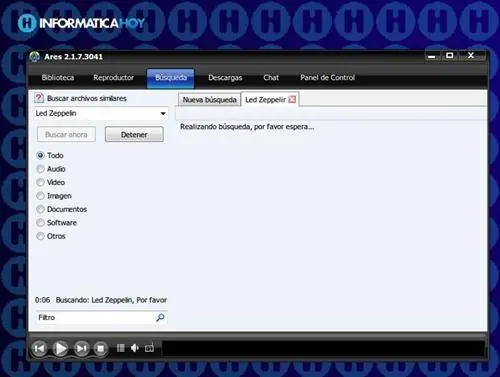Mute audio with the speaker icon
The image size is (500, 377).
point(135,348)
